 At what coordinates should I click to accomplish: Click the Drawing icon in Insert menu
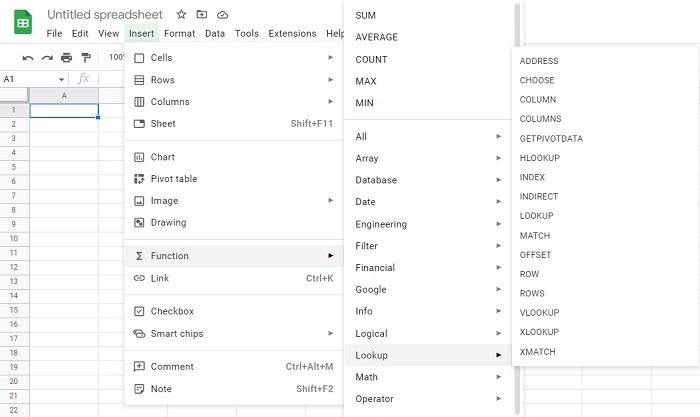click(x=139, y=222)
